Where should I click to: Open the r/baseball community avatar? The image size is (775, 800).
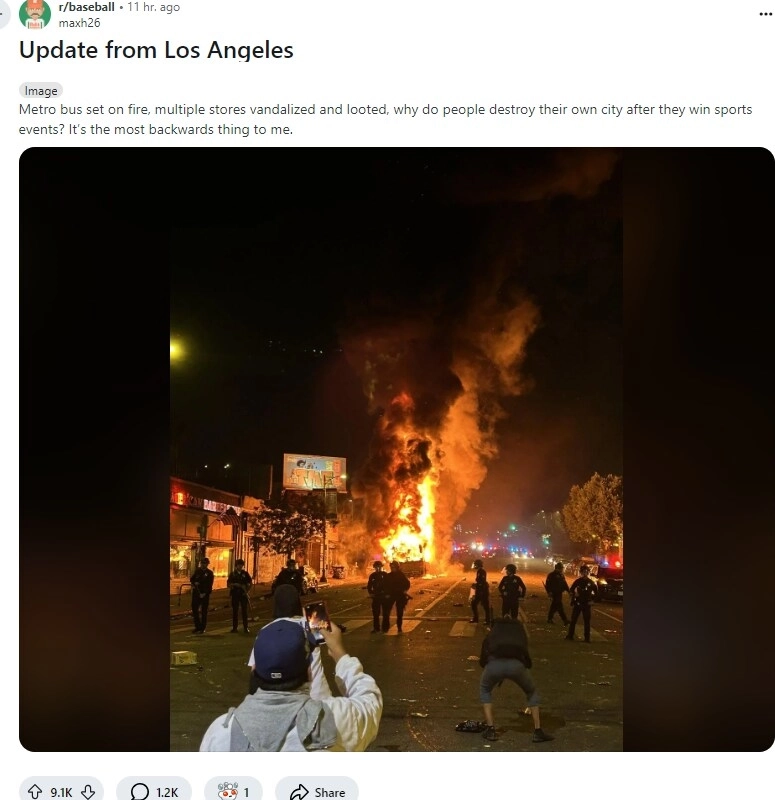point(35,14)
